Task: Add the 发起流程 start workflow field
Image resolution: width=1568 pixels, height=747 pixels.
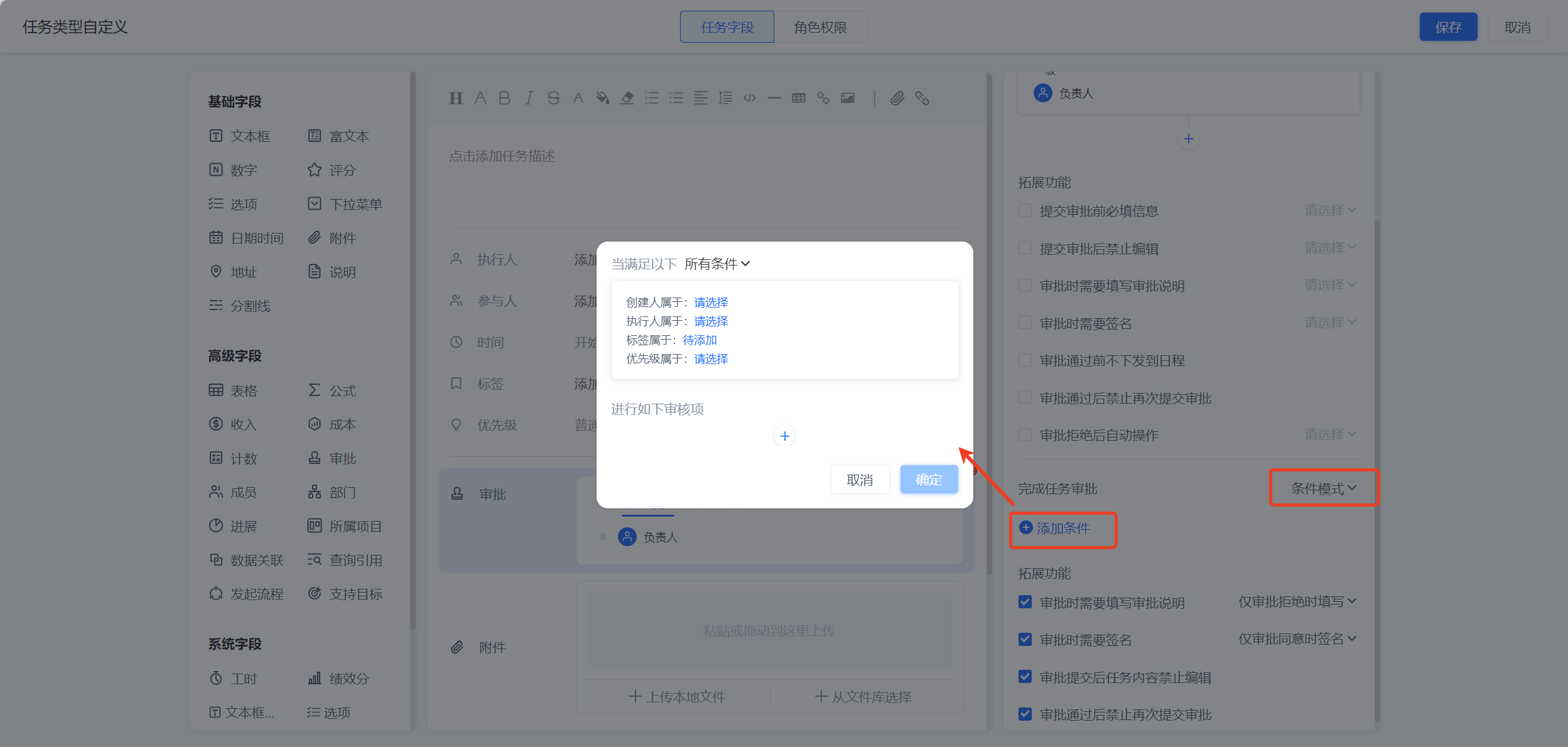Action: [246, 594]
